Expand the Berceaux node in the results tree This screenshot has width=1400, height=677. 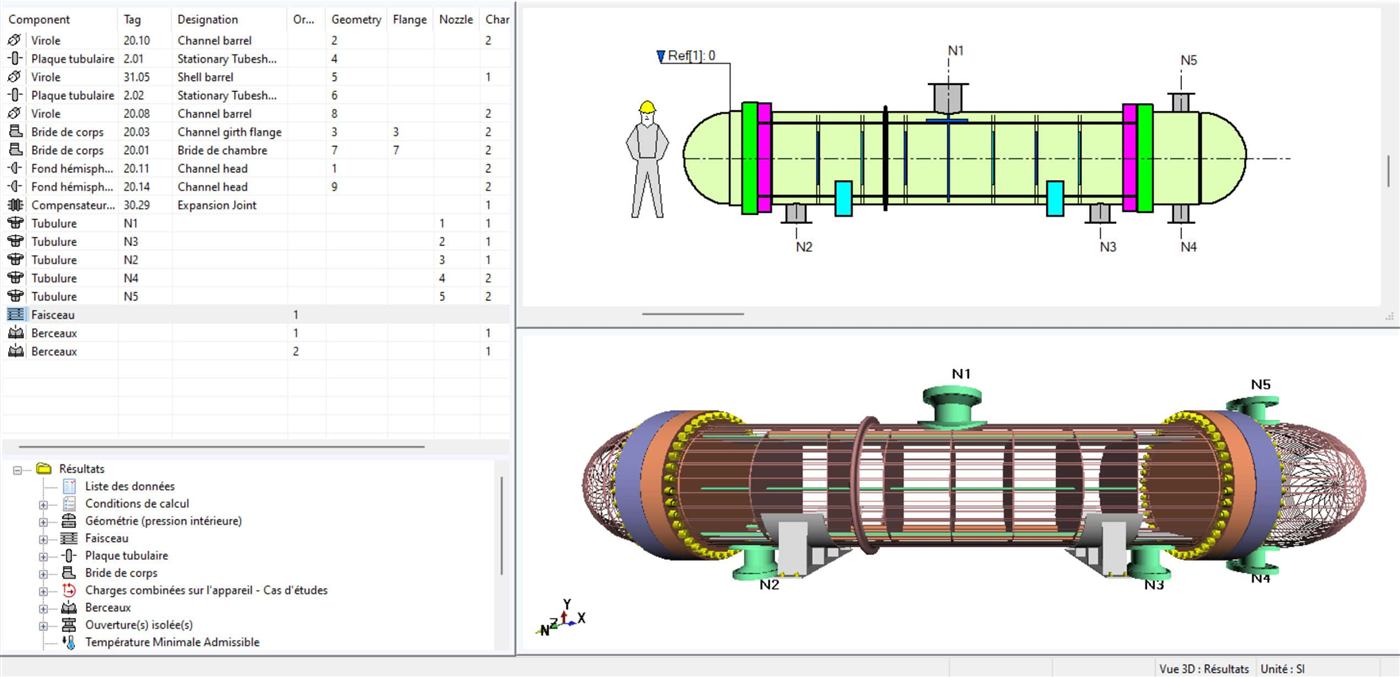43,608
